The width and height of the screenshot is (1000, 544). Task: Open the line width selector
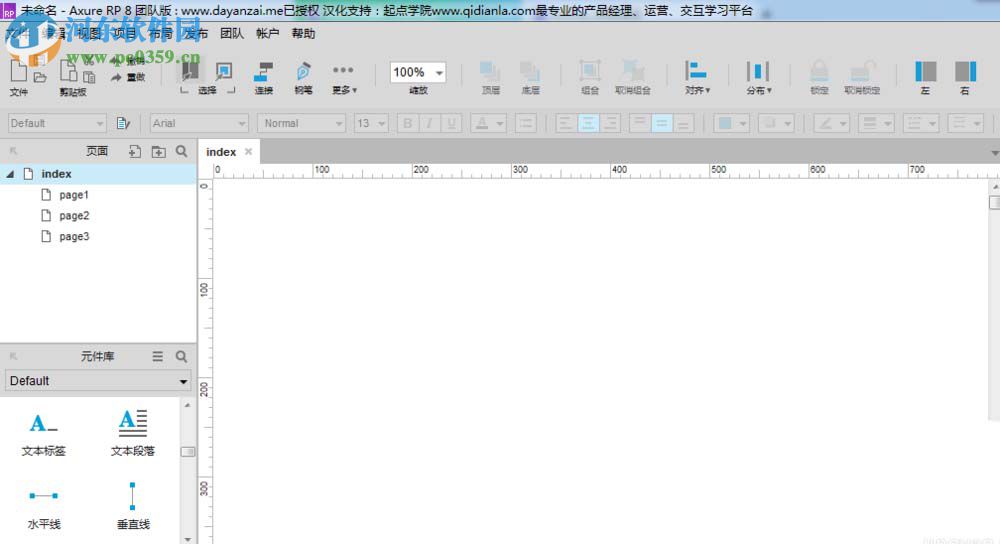(x=876, y=123)
